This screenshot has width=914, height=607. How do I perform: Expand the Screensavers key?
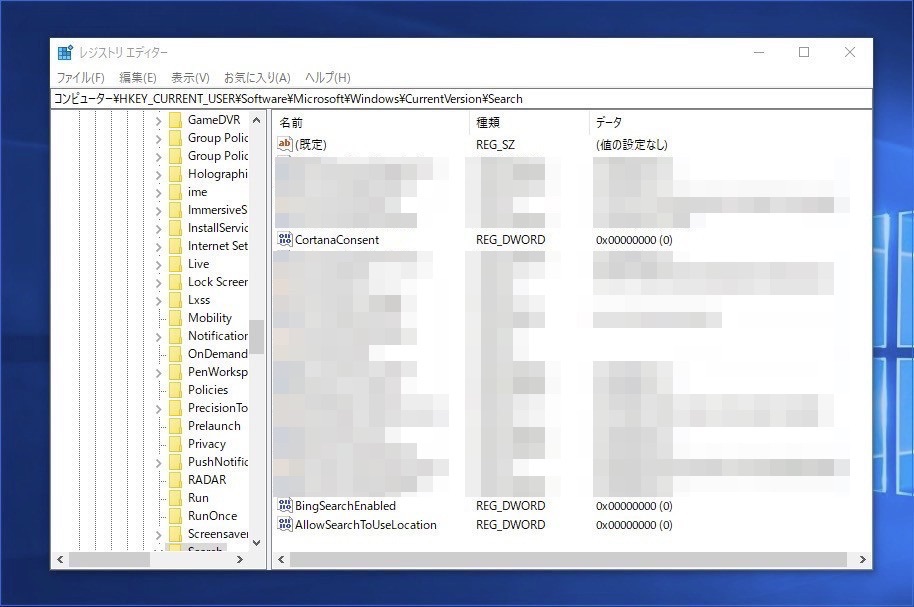click(159, 535)
